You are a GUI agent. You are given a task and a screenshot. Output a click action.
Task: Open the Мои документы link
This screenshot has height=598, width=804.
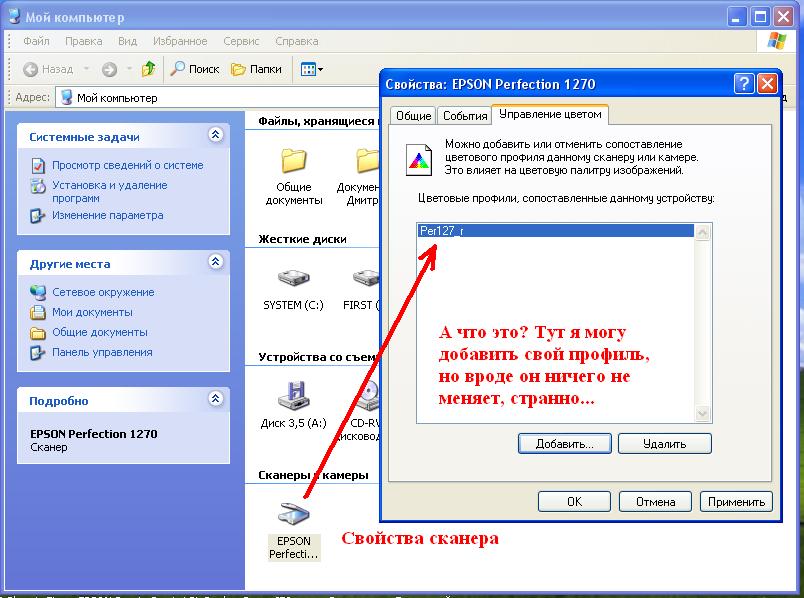coord(92,312)
